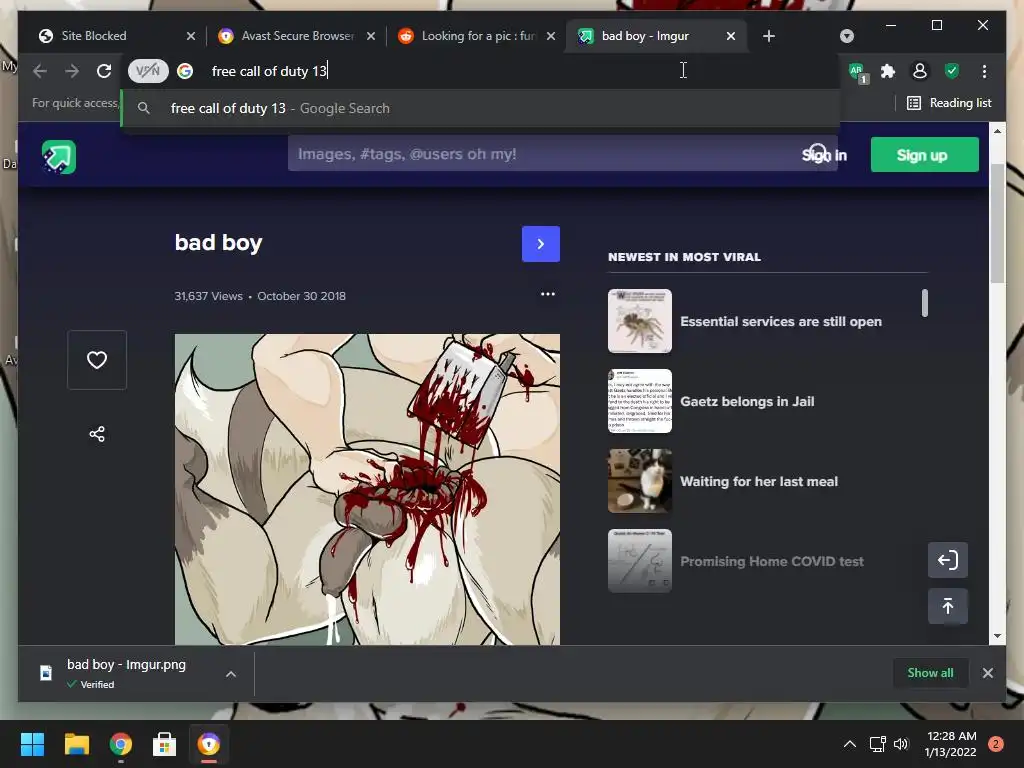Open the Reading list panel
1024x768 pixels.
(x=949, y=103)
